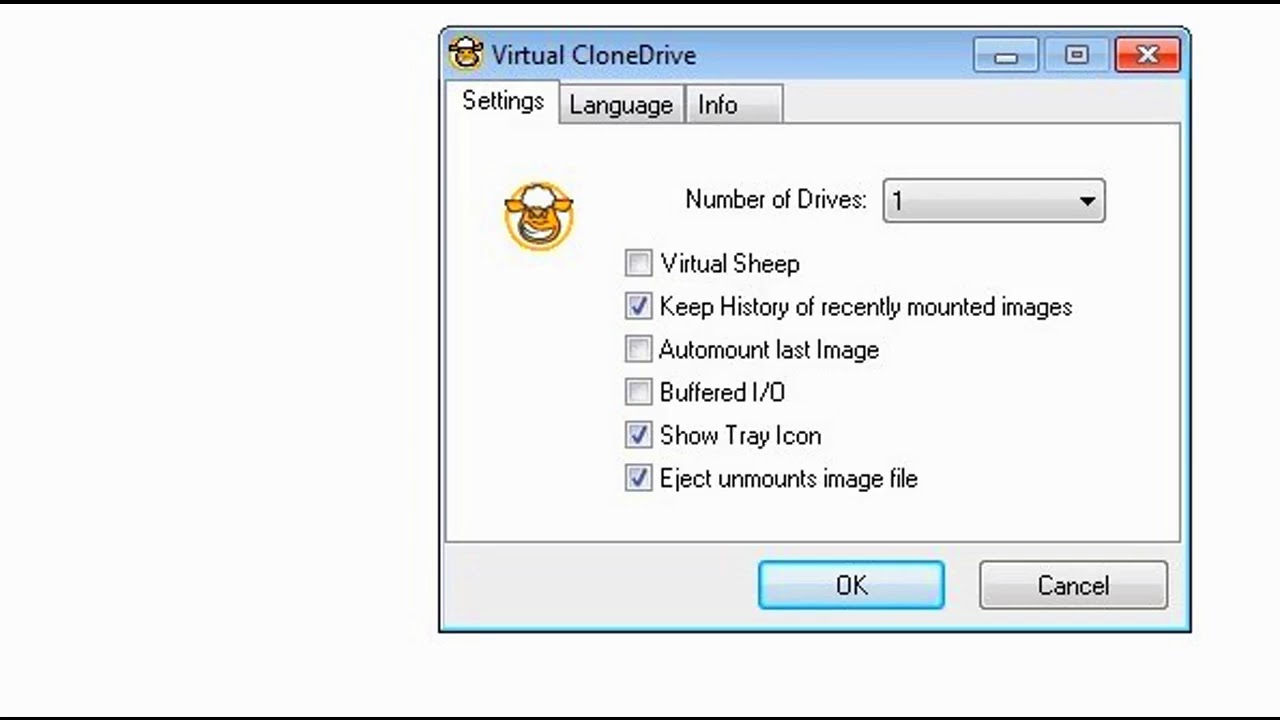Click the Cancel button
The image size is (1280, 720).
(x=1073, y=585)
